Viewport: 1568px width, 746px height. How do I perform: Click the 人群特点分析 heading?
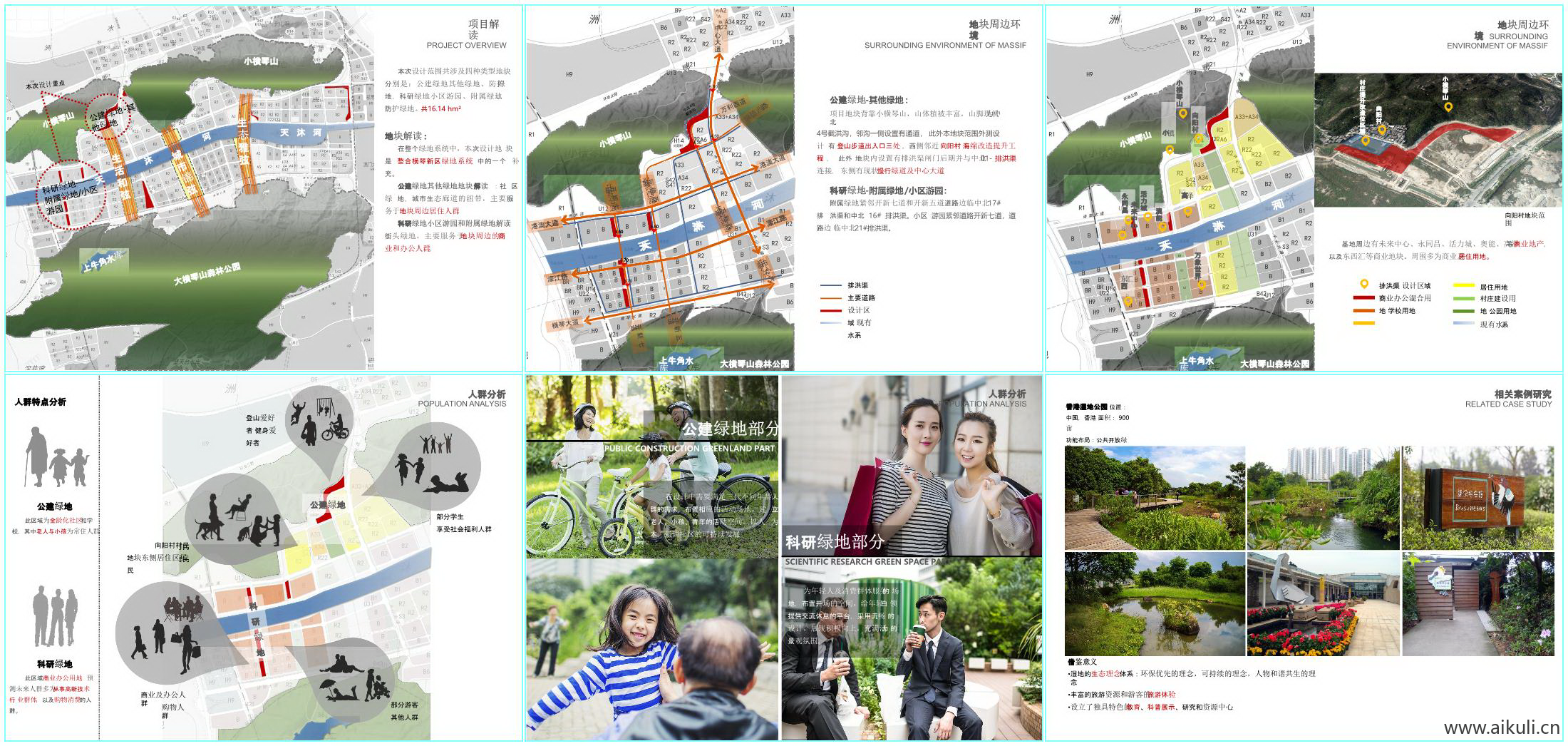[x=40, y=402]
